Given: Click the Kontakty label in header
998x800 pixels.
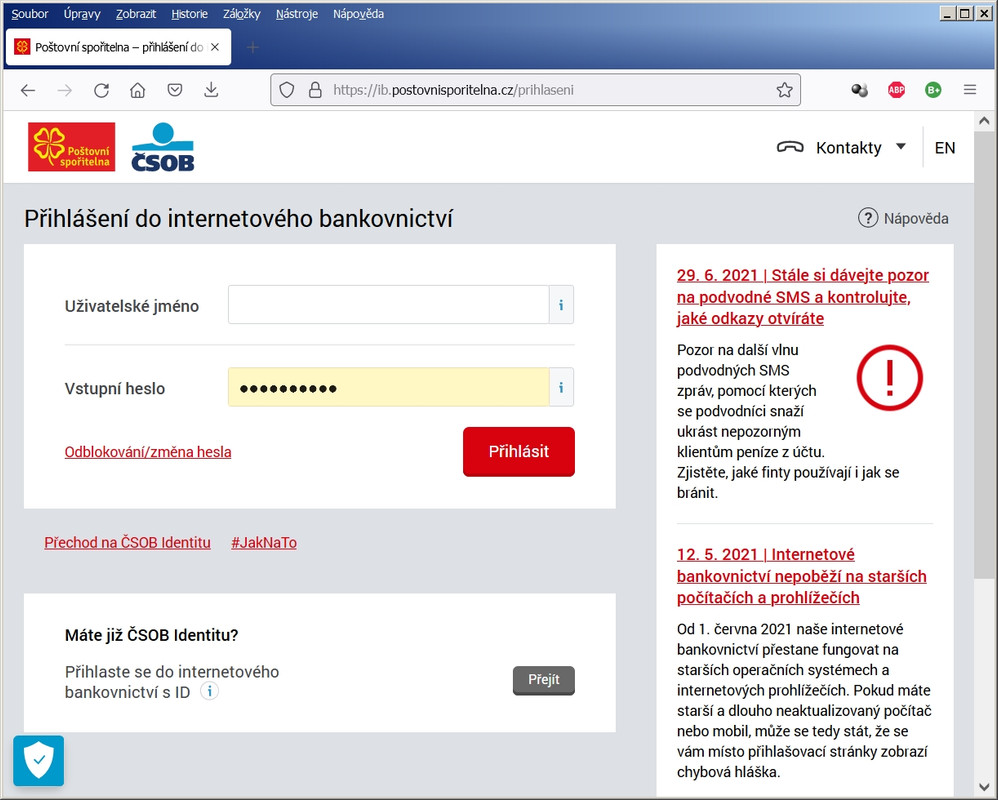Looking at the screenshot, I should 848,148.
